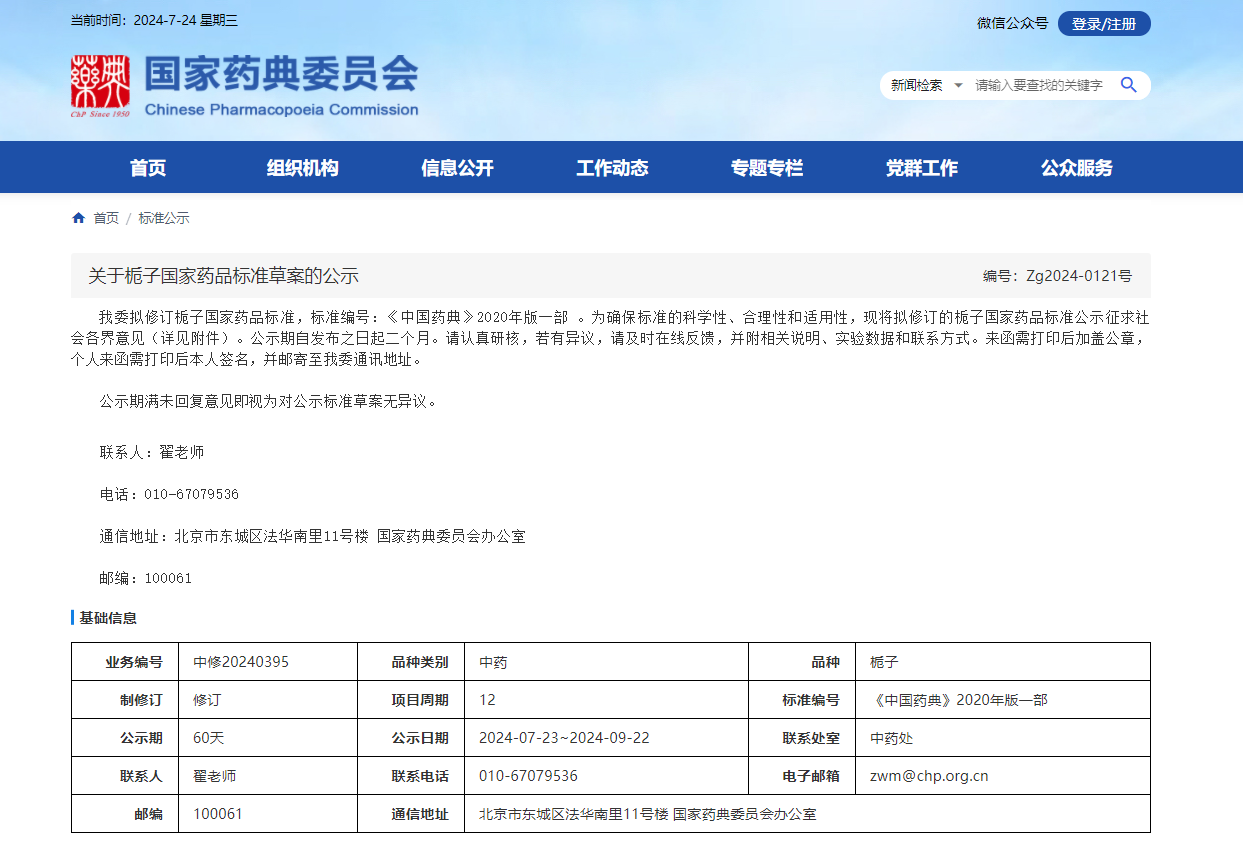
Task: Open the 信息公开 navigation menu
Action: [457, 168]
